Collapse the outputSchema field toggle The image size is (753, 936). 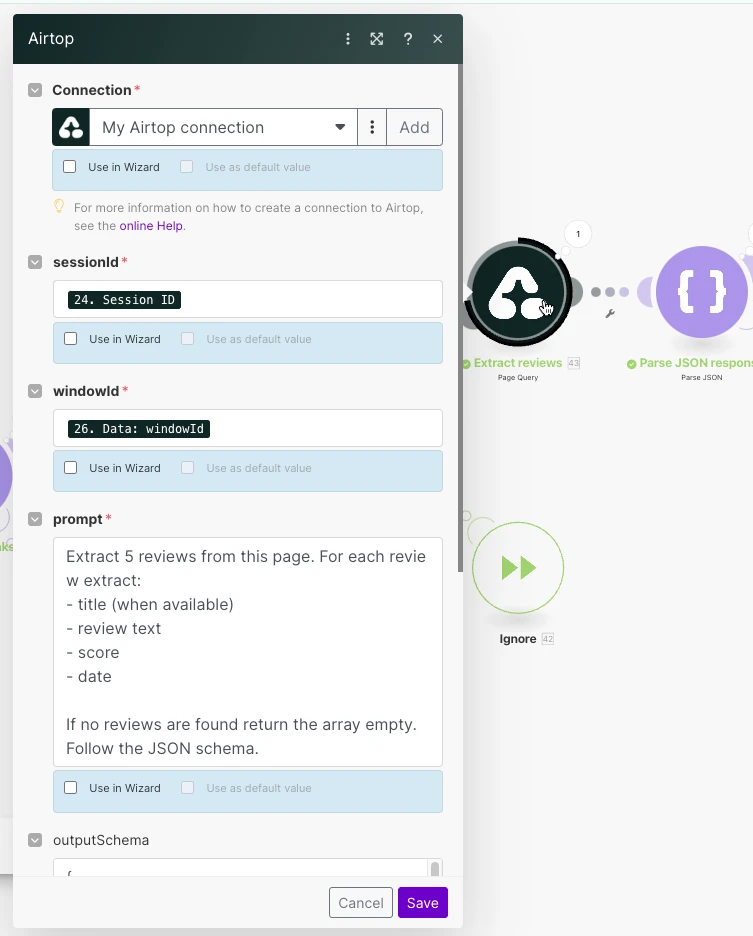(x=35, y=840)
